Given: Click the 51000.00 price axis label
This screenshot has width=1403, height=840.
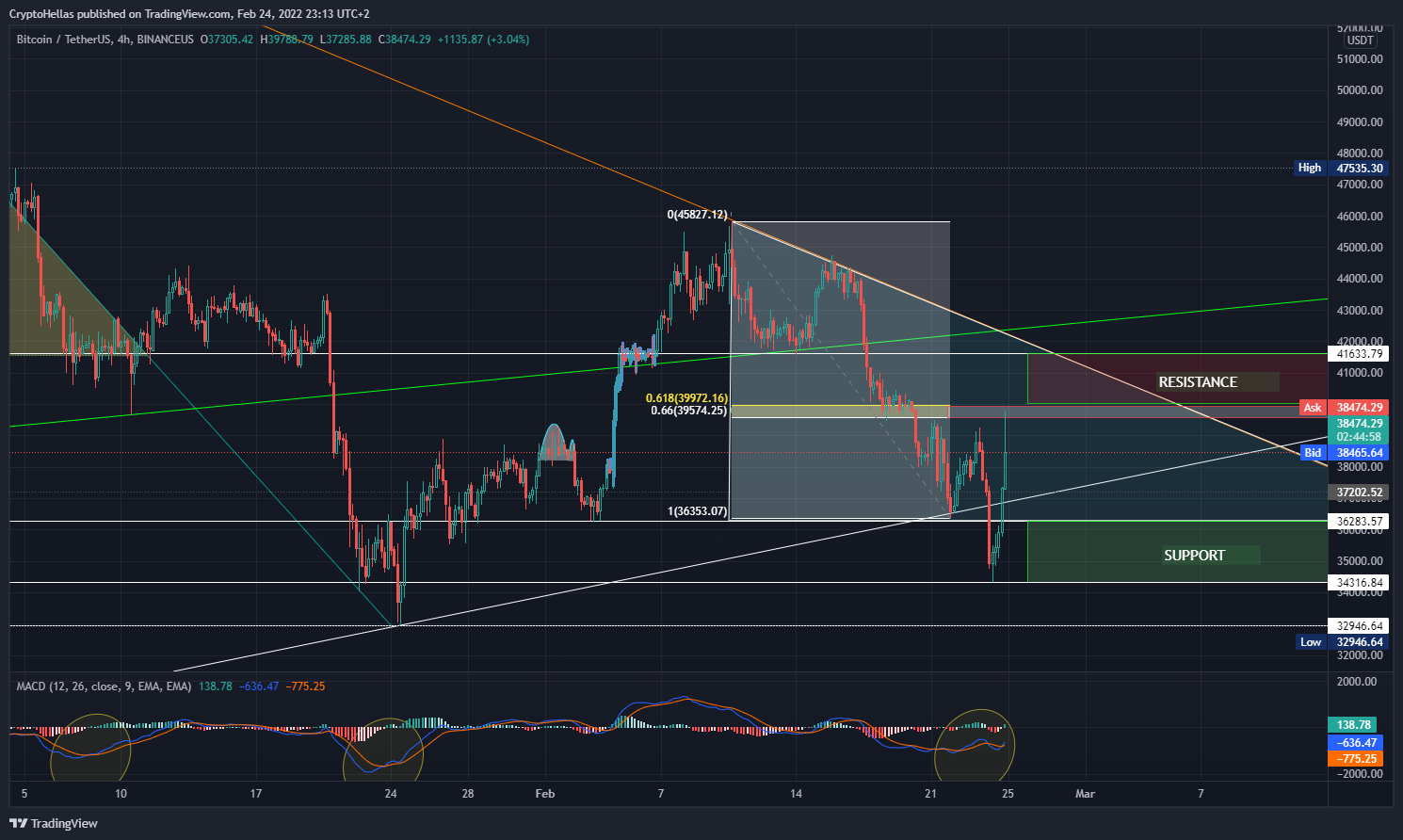Looking at the screenshot, I should point(1360,59).
